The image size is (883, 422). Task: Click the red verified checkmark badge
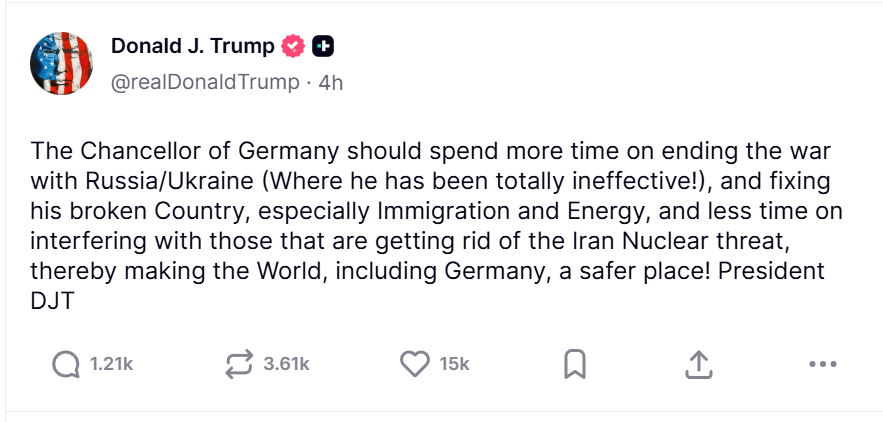pos(293,46)
